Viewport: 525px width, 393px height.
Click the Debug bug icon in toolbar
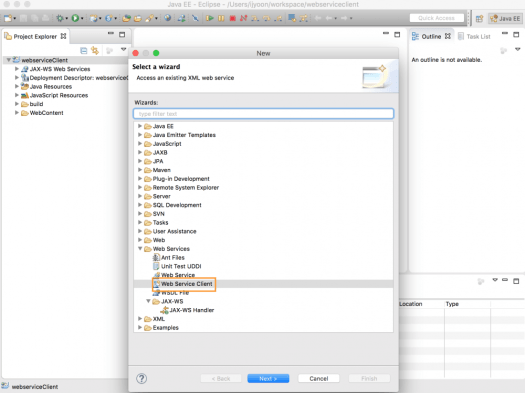tap(60, 18)
